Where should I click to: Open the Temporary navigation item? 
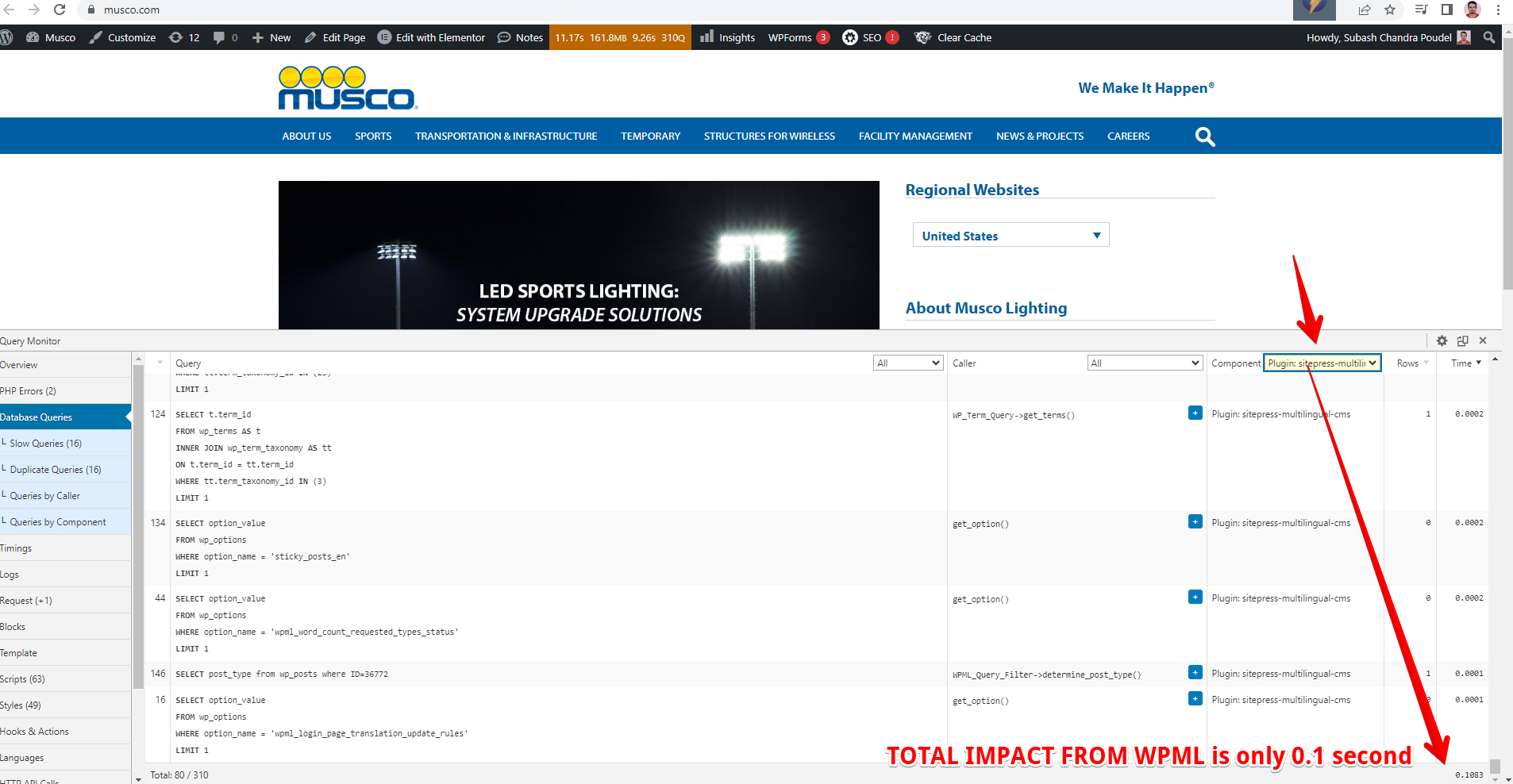(650, 136)
